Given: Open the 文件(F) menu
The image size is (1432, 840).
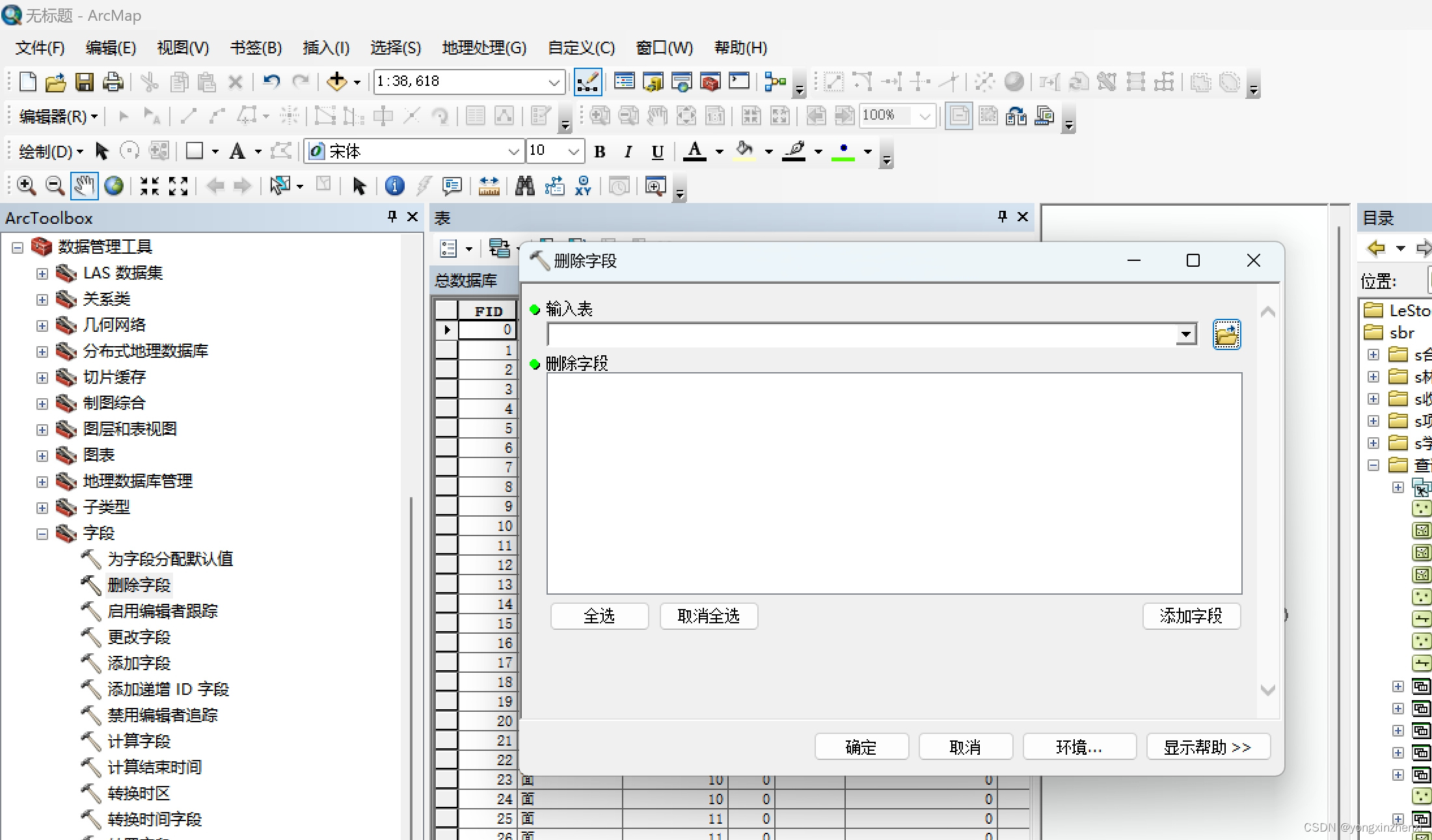Looking at the screenshot, I should [x=40, y=47].
